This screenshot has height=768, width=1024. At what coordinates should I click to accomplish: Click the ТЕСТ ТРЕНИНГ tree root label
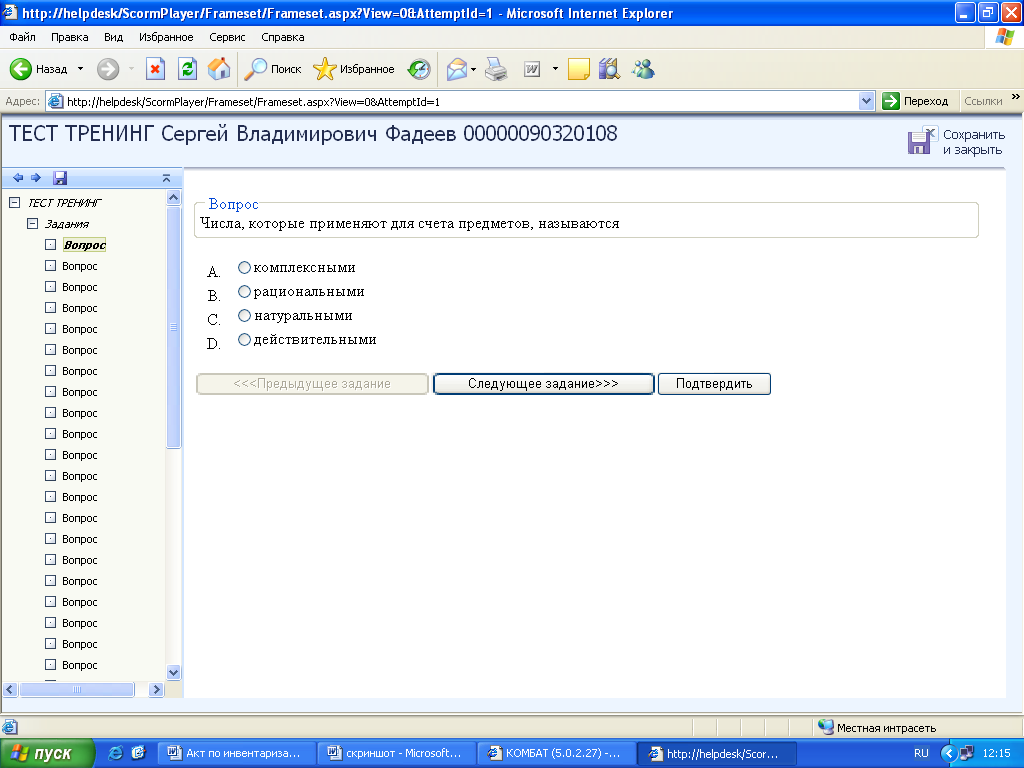(x=65, y=203)
